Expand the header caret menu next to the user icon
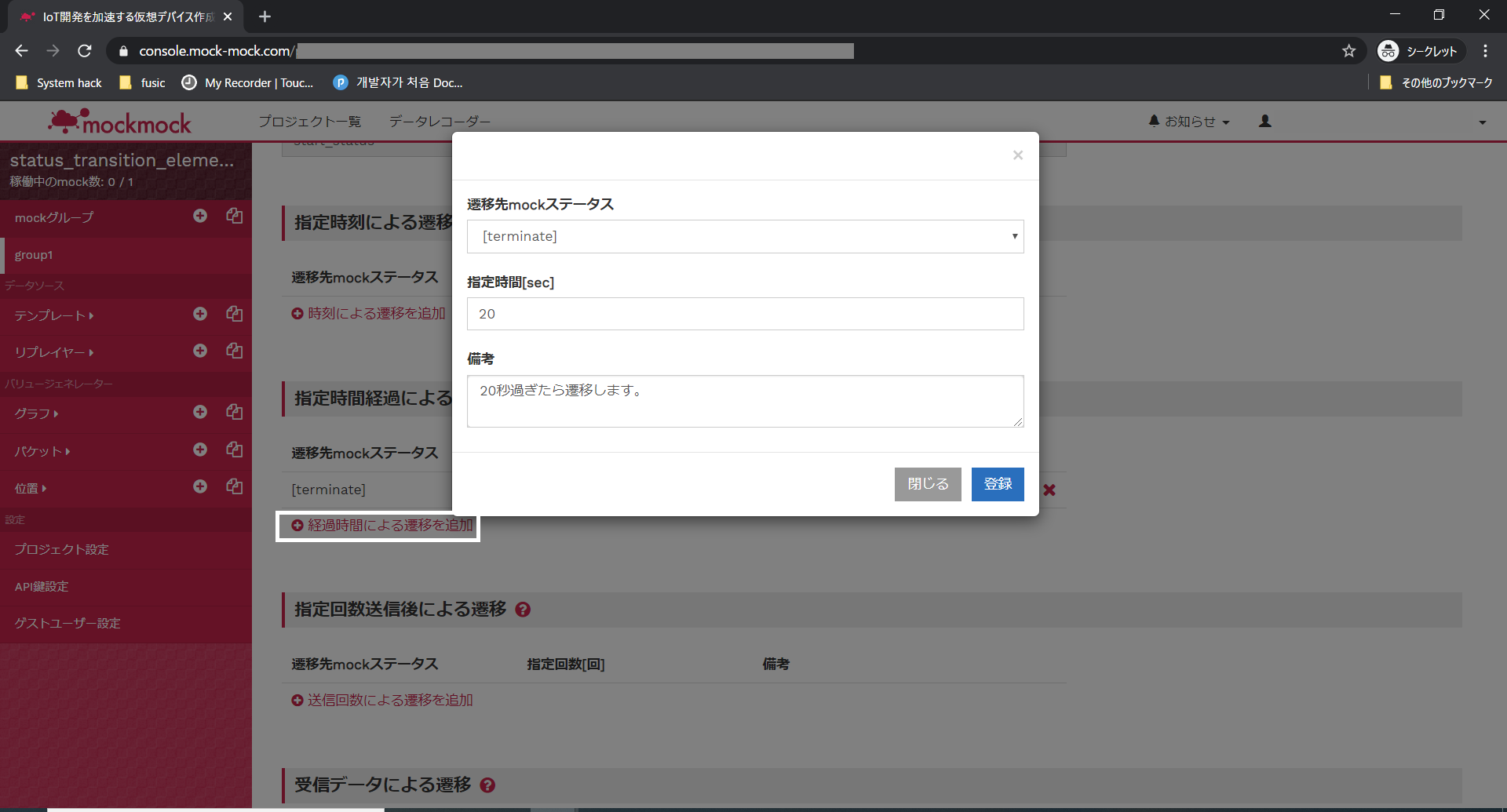 (x=1482, y=122)
